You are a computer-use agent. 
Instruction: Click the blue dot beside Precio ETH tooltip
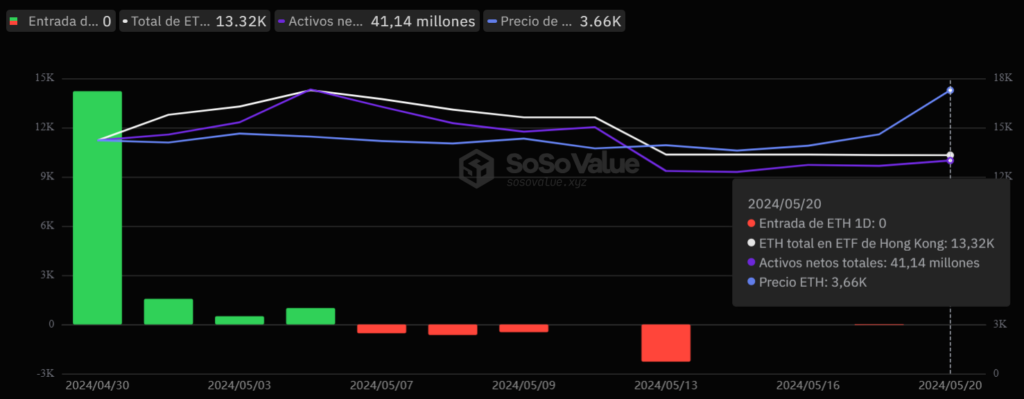point(752,282)
